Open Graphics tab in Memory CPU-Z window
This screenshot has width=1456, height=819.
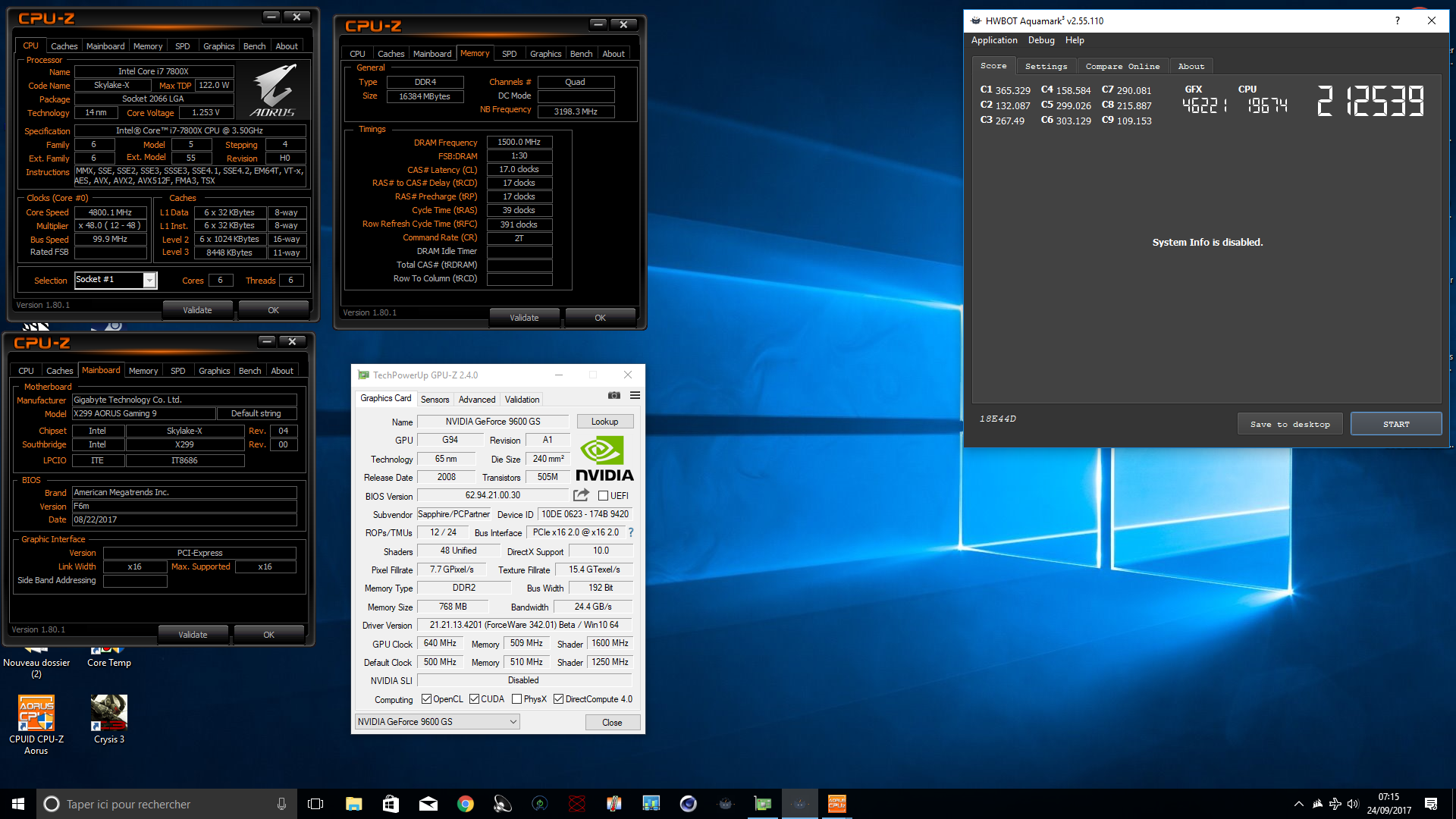(x=545, y=54)
